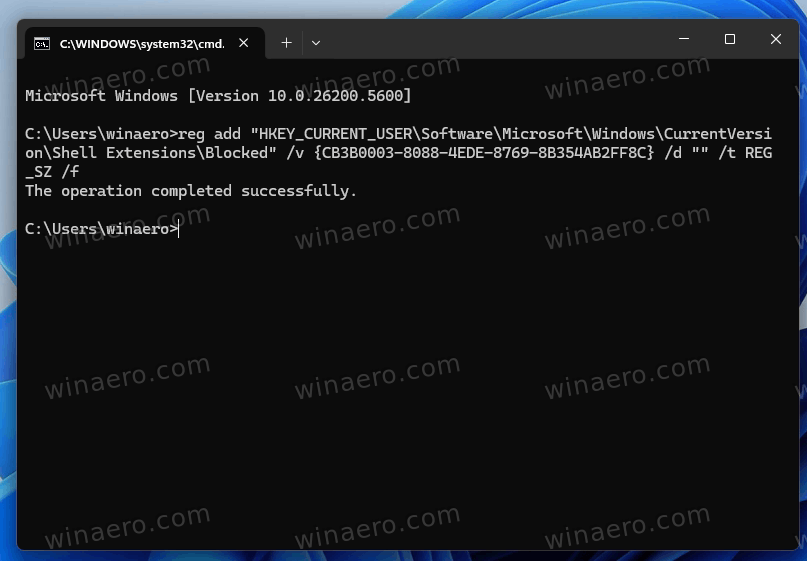Click the "_SZ /f" line of the command
This screenshot has width=807, height=561.
click(52, 172)
